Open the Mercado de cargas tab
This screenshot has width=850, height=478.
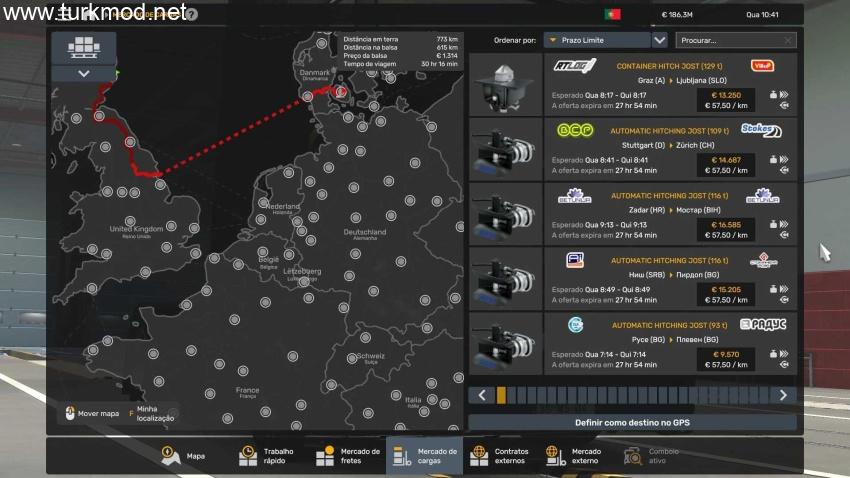click(424, 456)
